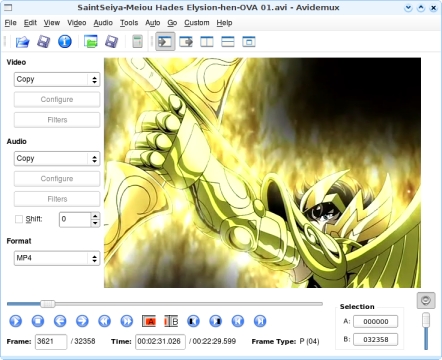Click the Audio Filters button
Viewport: 442px width, 360px height.
coord(57,199)
